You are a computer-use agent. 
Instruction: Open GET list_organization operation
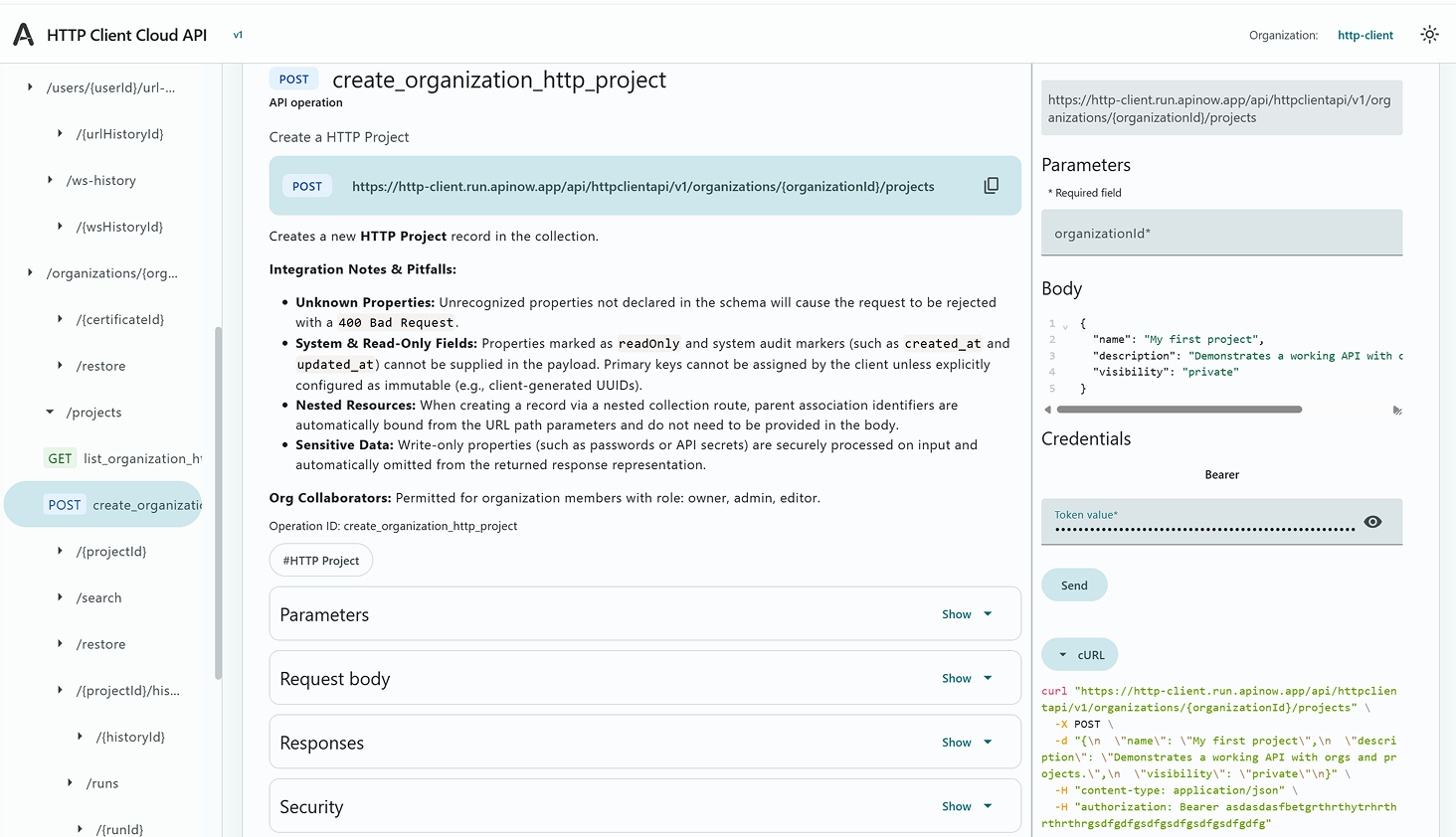tap(122, 458)
